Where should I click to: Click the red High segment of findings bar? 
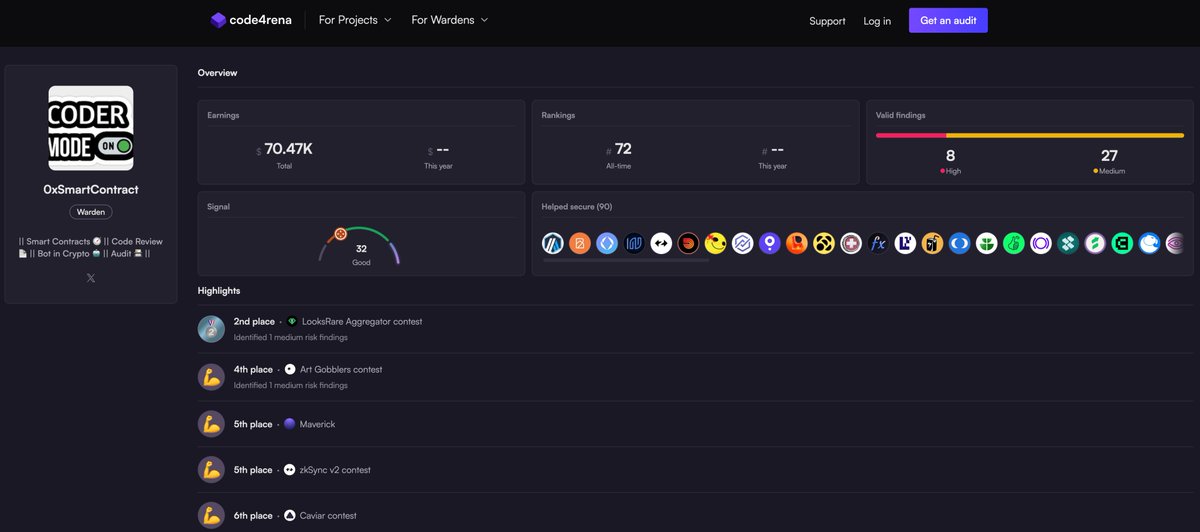click(911, 135)
